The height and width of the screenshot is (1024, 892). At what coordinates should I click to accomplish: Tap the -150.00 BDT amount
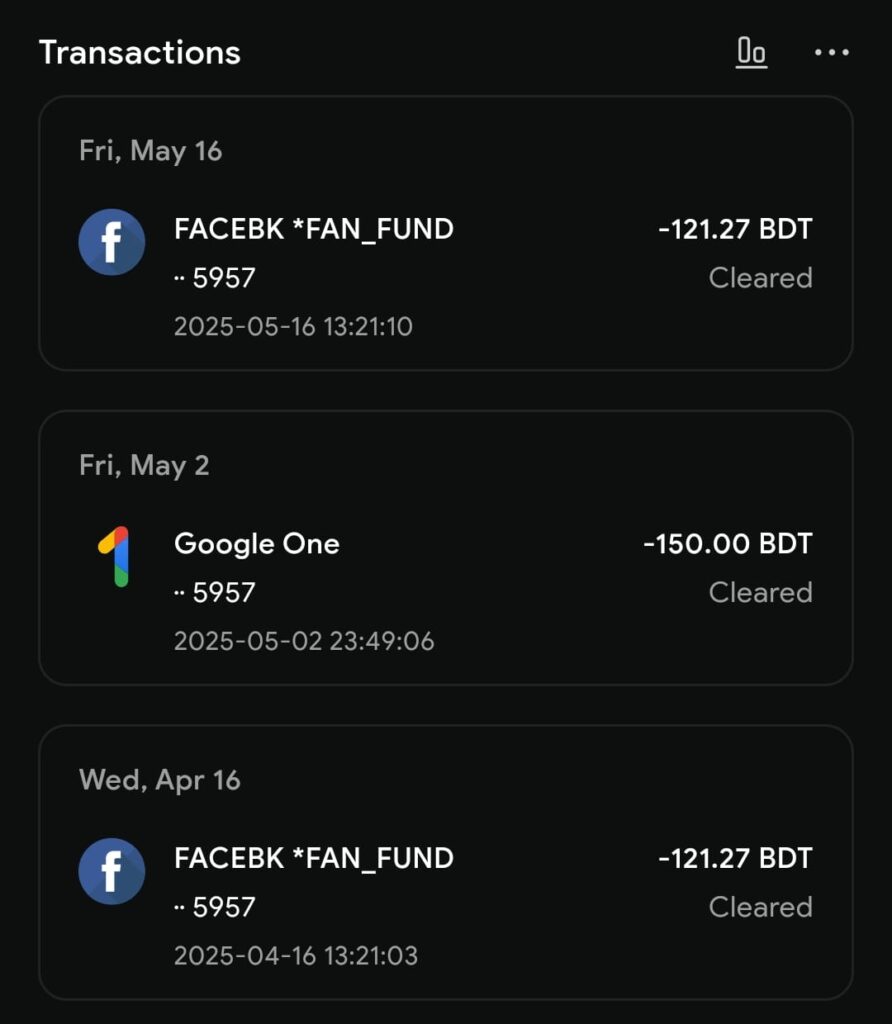[728, 543]
